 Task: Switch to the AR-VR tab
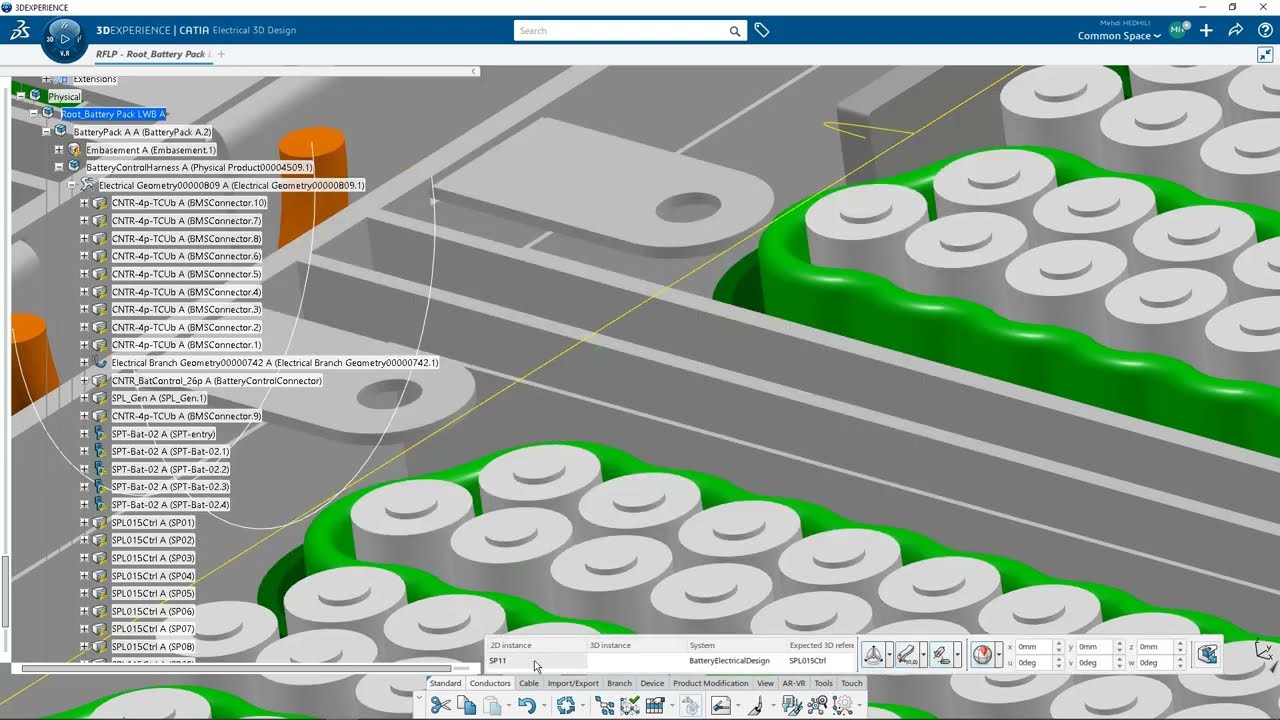(794, 683)
